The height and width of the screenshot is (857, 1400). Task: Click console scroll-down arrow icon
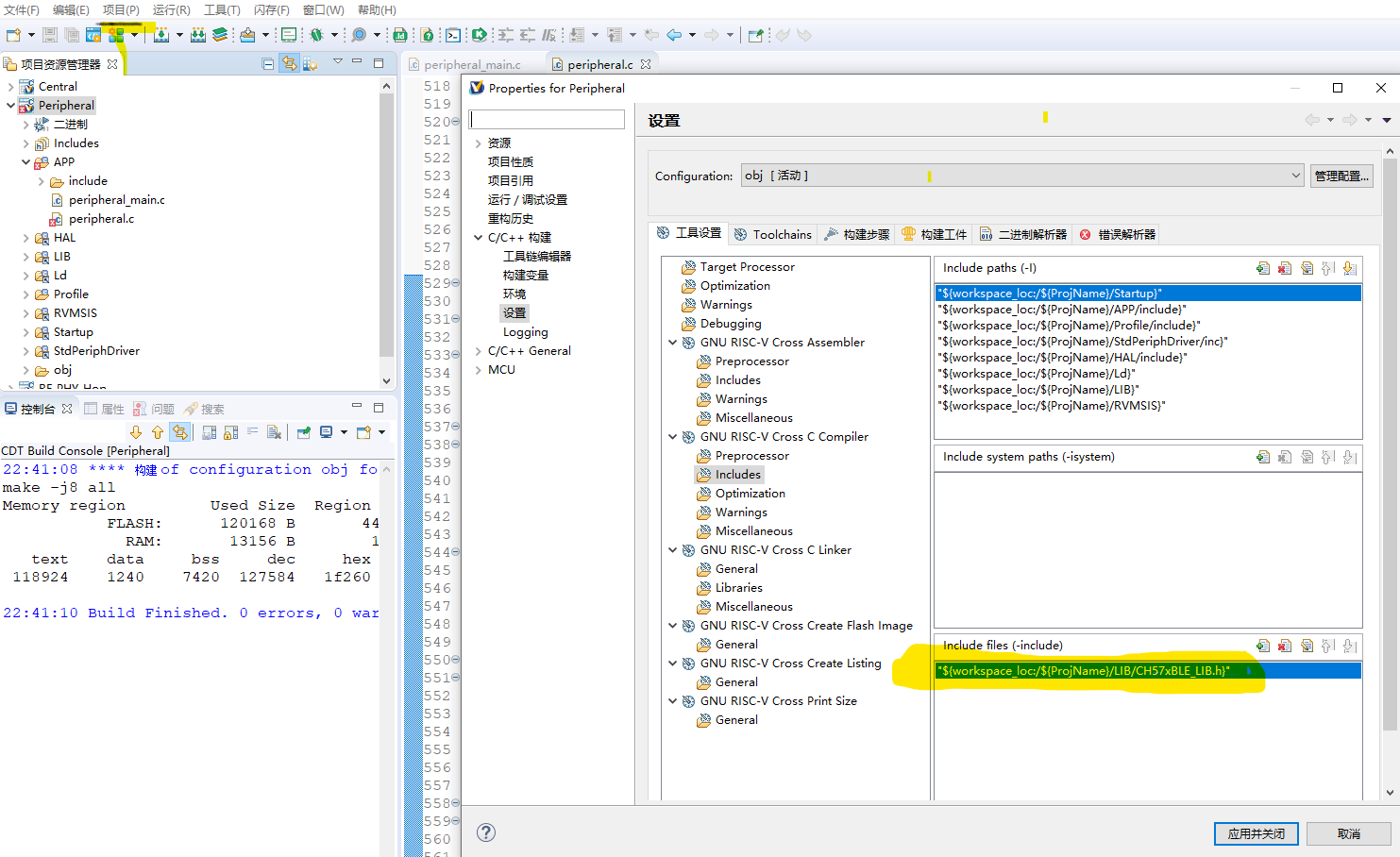136,432
